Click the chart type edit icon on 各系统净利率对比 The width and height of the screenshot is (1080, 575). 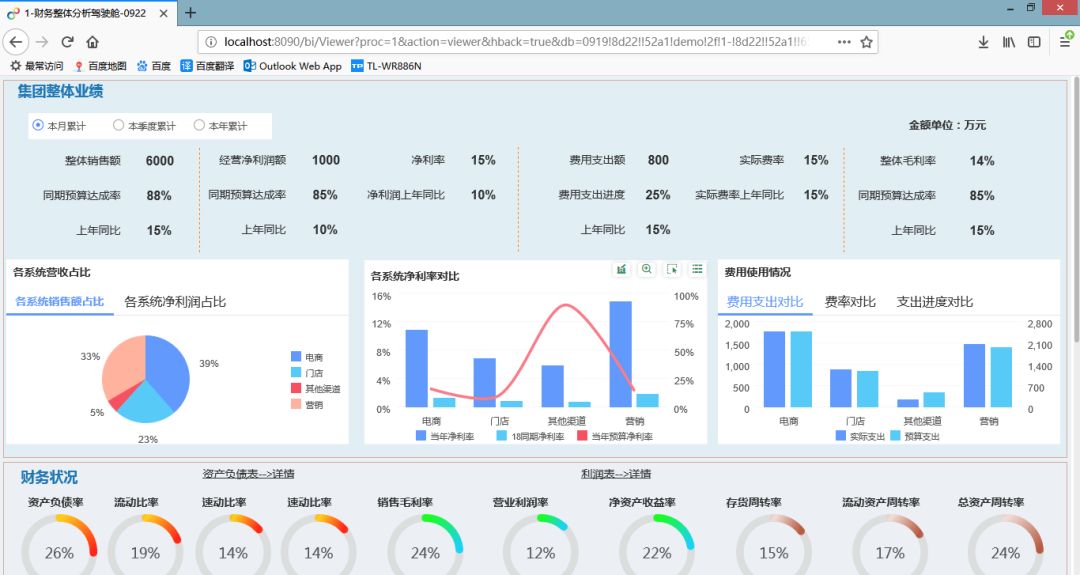coord(621,269)
